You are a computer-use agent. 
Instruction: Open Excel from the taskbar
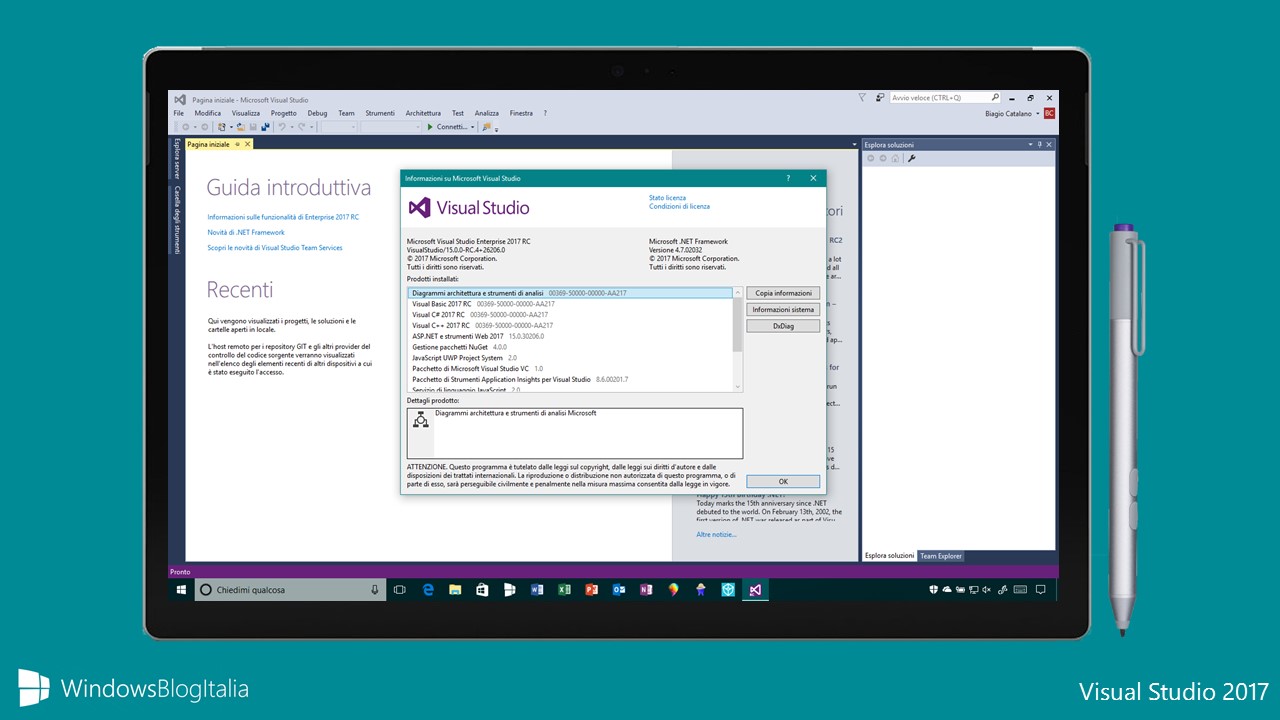pyautogui.click(x=564, y=590)
